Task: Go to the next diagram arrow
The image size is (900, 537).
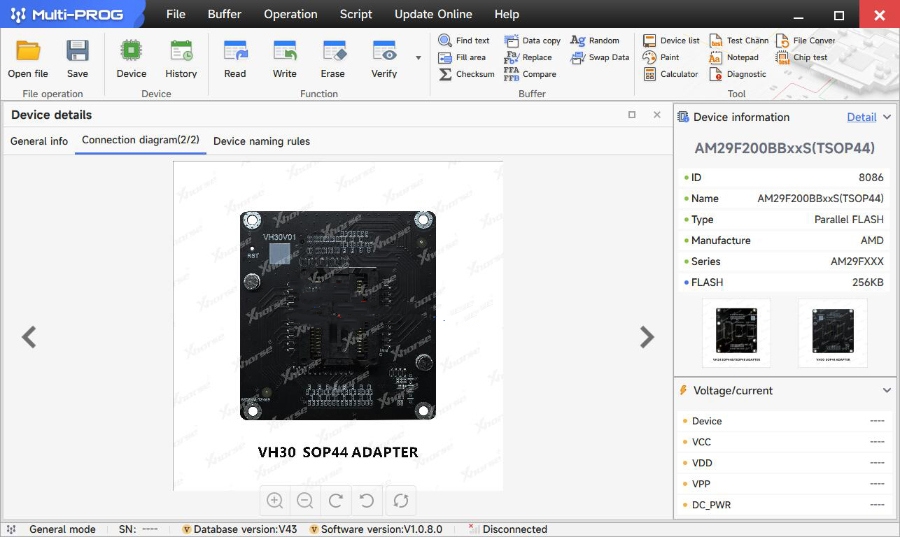Action: coord(647,337)
